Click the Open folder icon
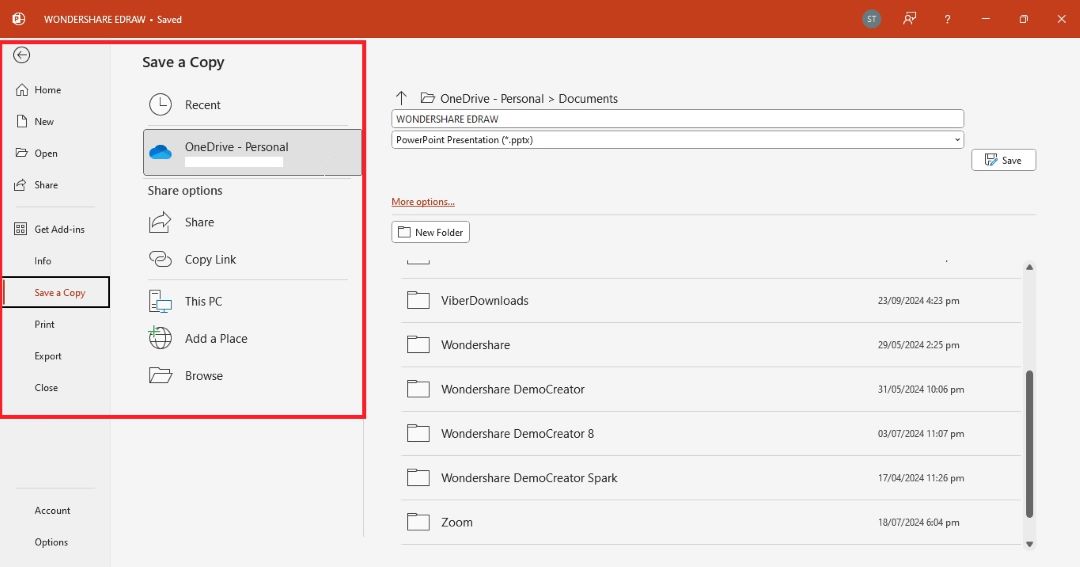Viewport: 1080px width, 567px height. [21, 153]
